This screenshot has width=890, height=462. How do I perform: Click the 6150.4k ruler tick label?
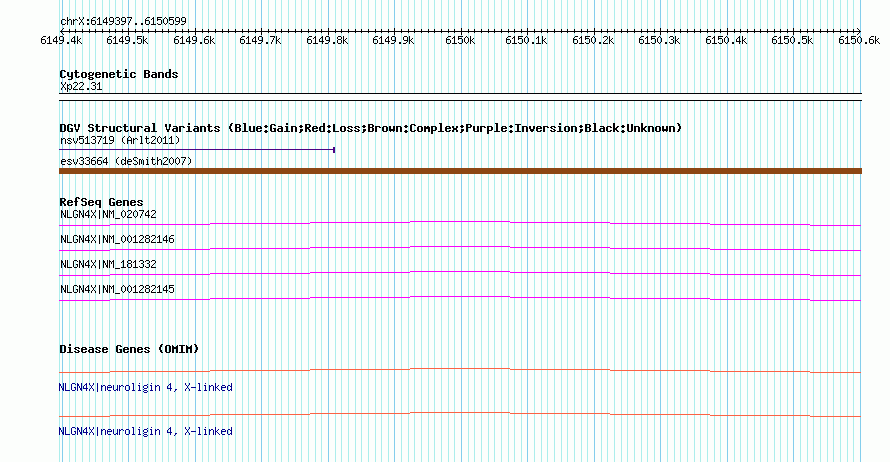click(726, 40)
